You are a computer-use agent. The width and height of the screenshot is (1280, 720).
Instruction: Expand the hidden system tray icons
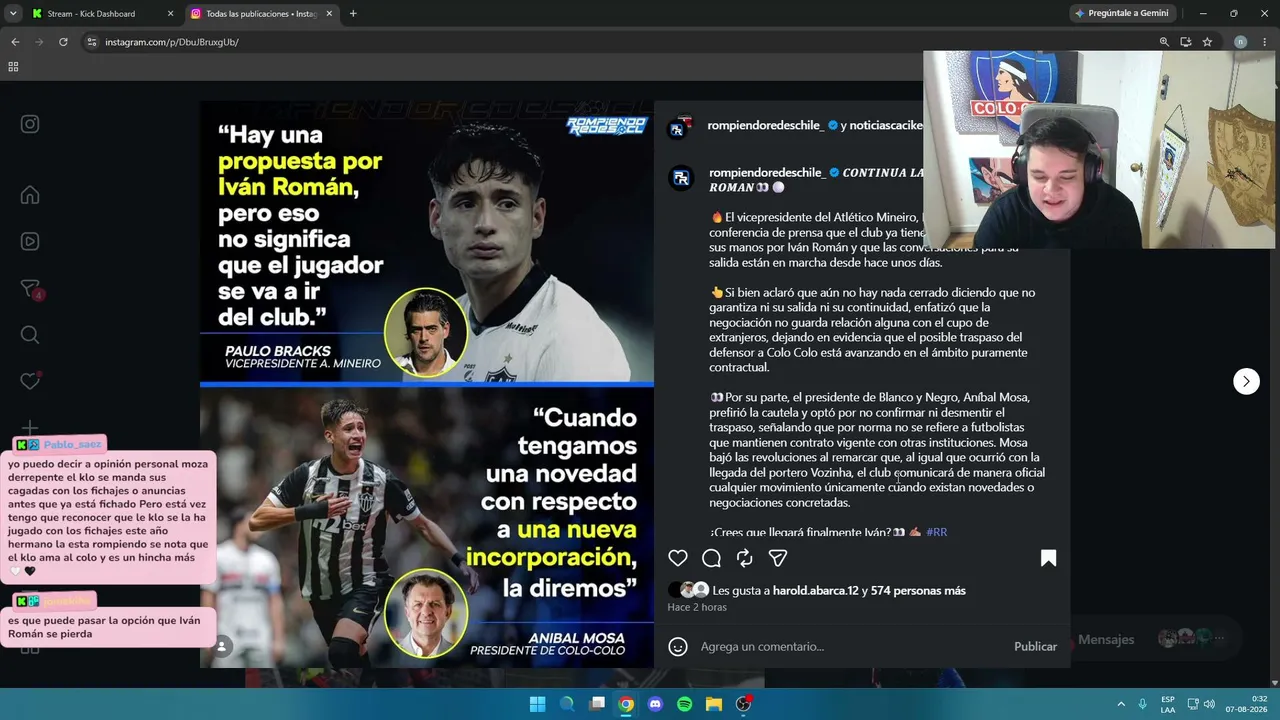(x=1121, y=704)
